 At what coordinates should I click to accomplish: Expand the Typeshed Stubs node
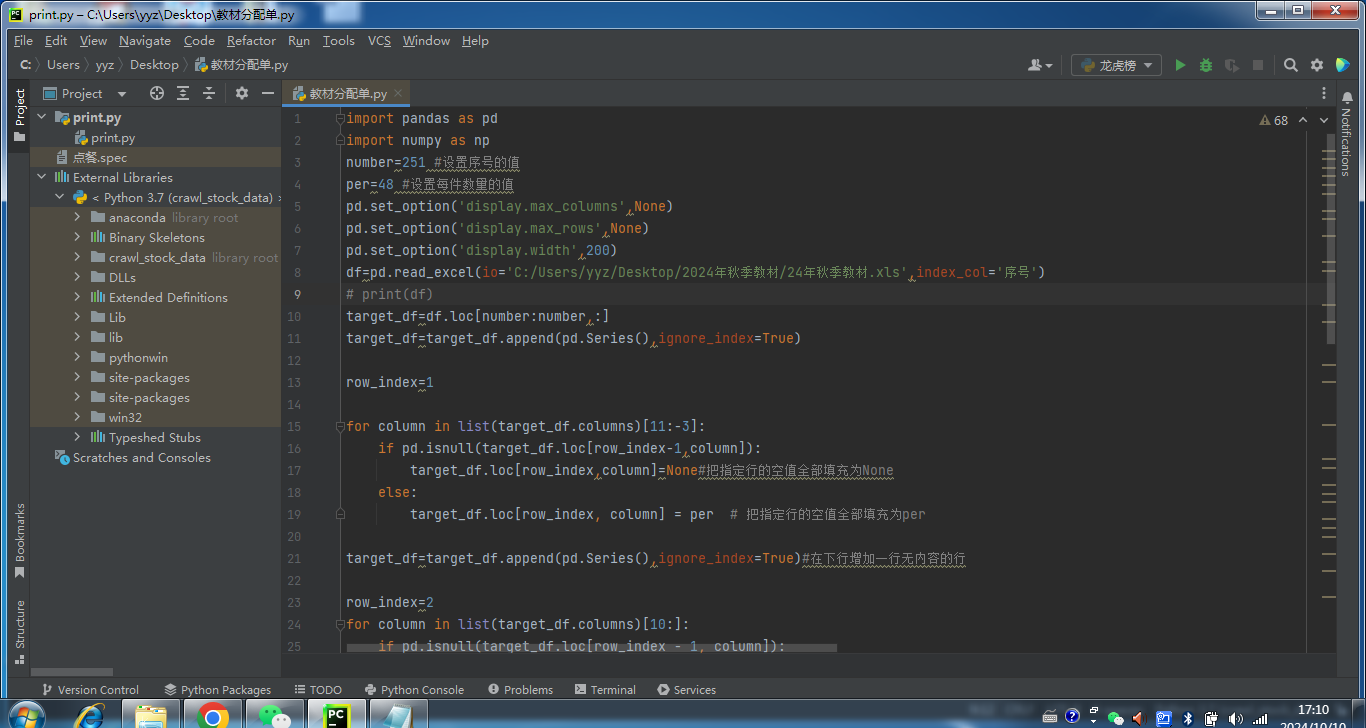(78, 438)
